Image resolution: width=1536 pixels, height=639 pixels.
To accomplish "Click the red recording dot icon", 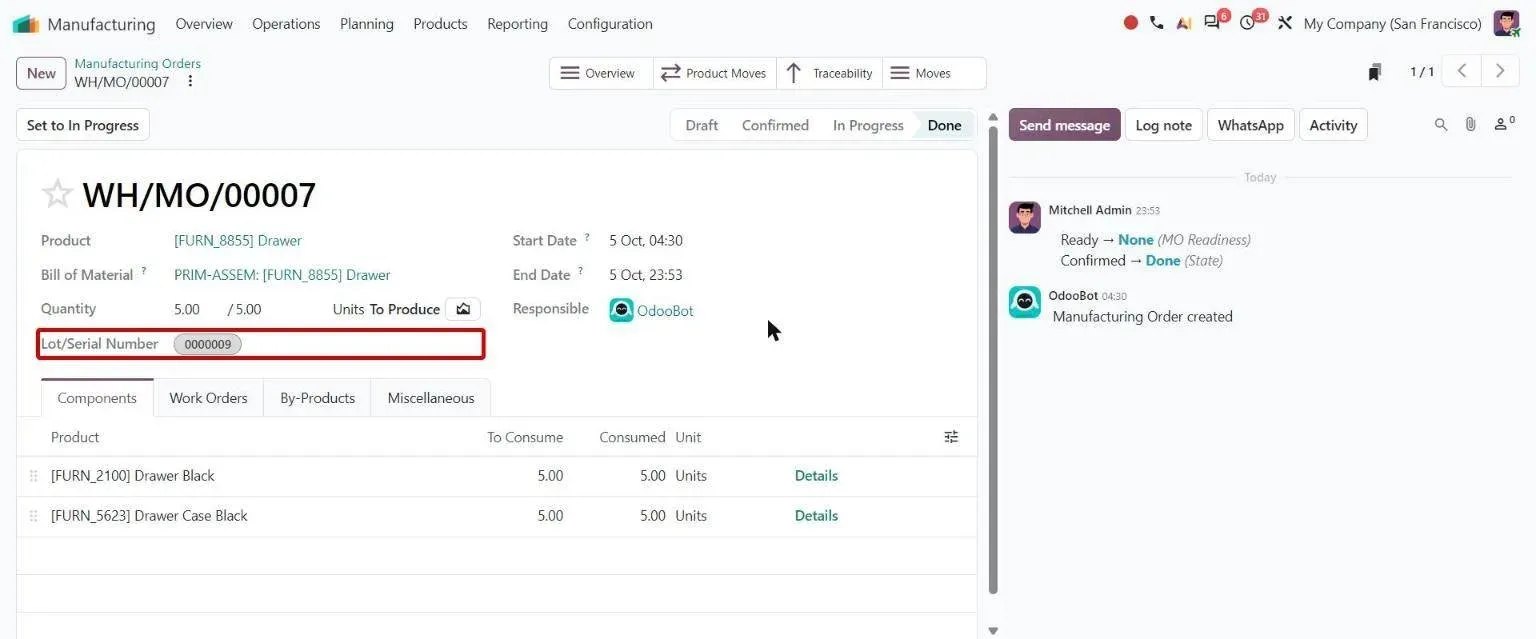I will 1131,23.
